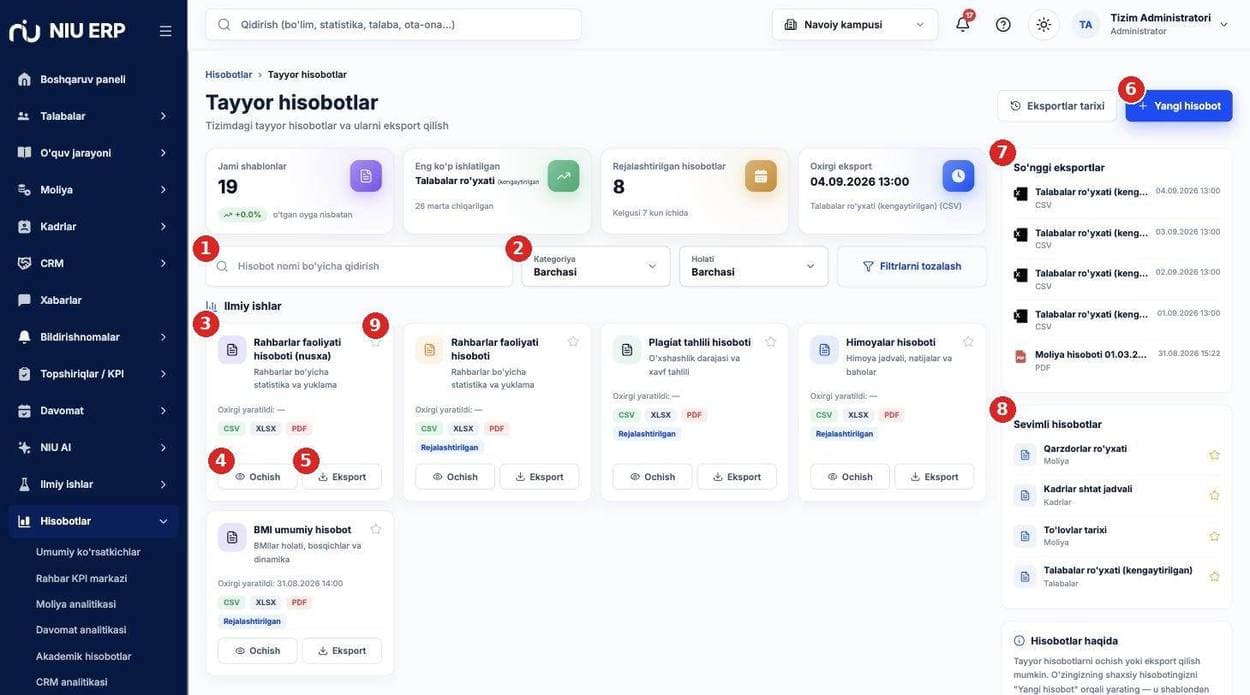Expand the Talabalar sidebar section
The width and height of the screenshot is (1250, 695).
click(x=94, y=116)
